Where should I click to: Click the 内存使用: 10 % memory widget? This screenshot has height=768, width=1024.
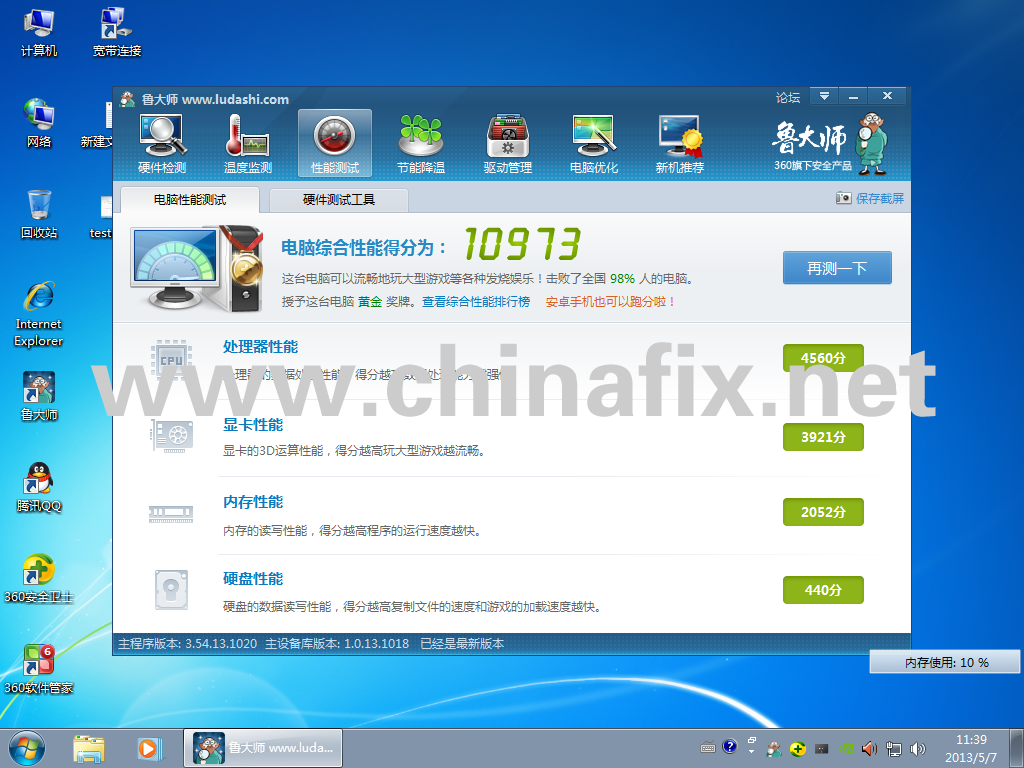[945, 662]
